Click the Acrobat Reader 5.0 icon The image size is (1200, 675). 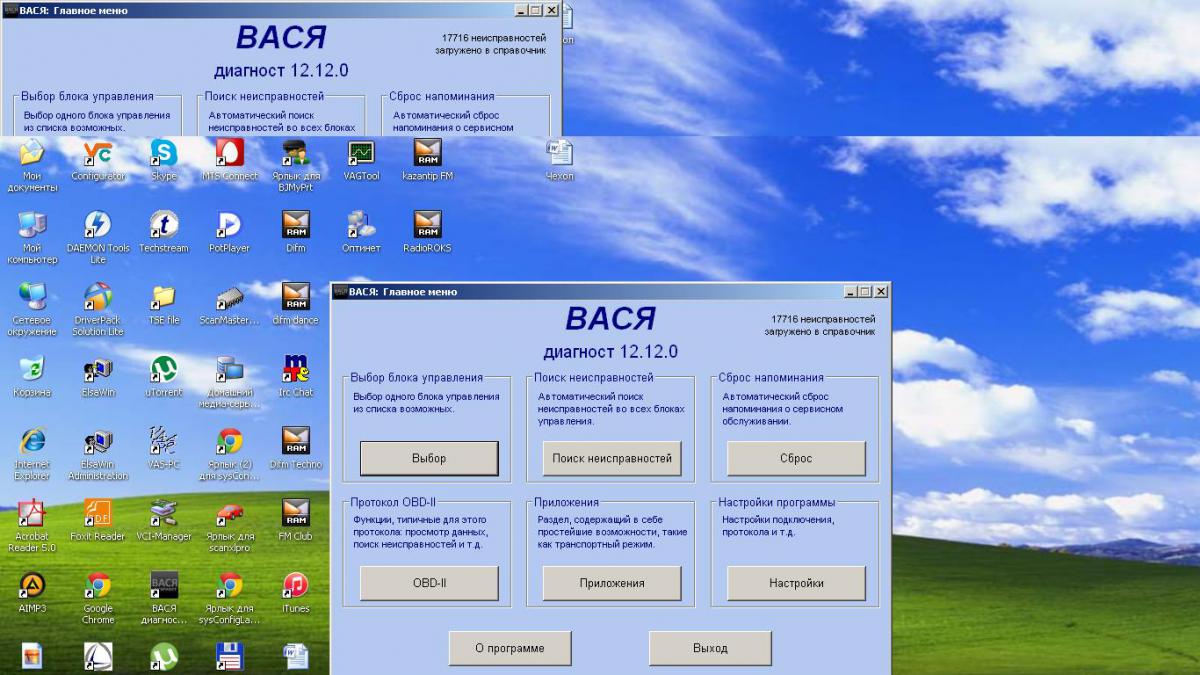pos(32,525)
